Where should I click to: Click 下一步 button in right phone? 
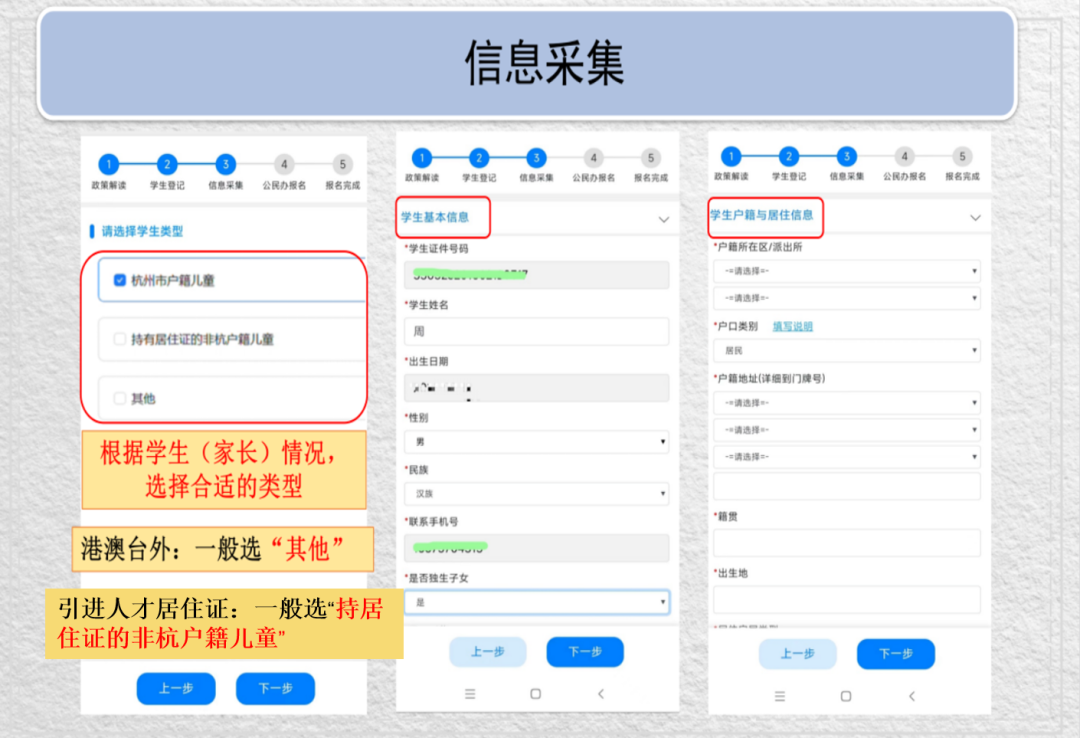[x=895, y=653]
